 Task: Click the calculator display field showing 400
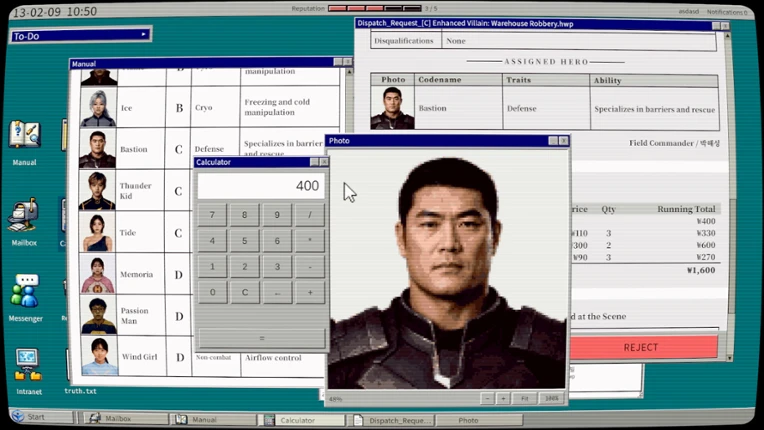[x=261, y=186]
